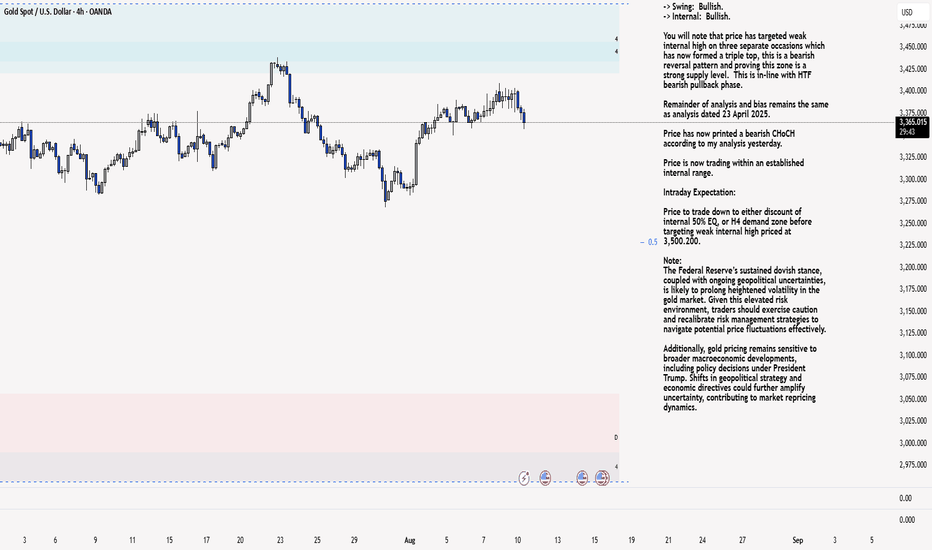Open the middle US flag economic event icon

point(582,478)
